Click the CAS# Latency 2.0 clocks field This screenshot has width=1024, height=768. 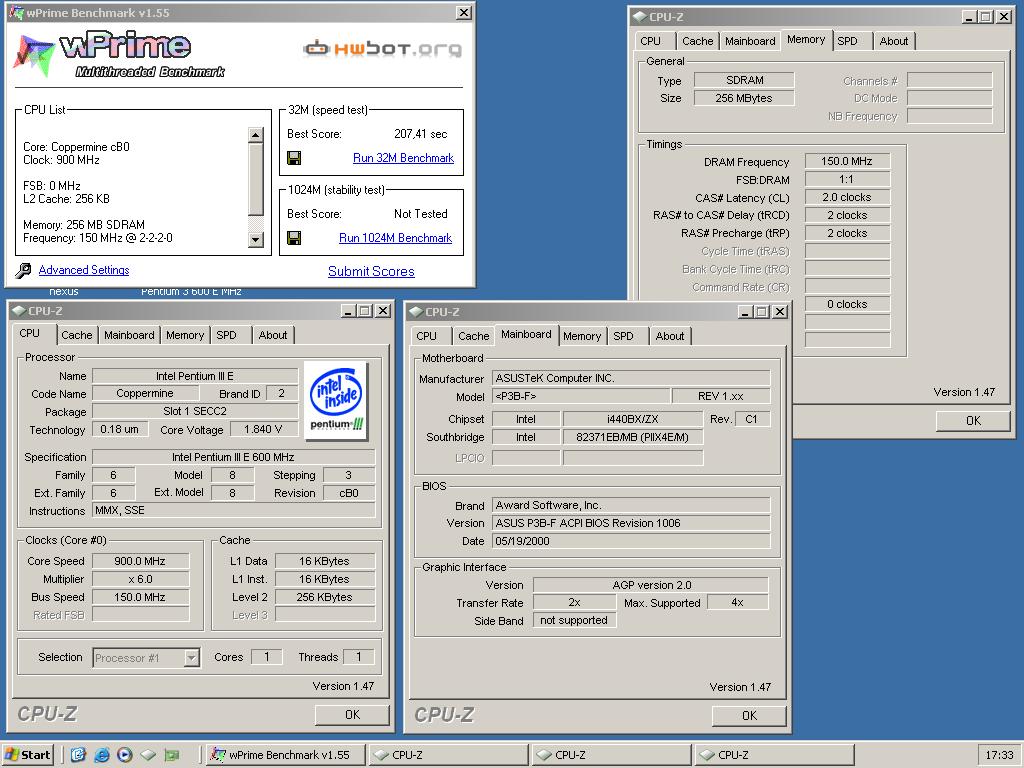847,197
